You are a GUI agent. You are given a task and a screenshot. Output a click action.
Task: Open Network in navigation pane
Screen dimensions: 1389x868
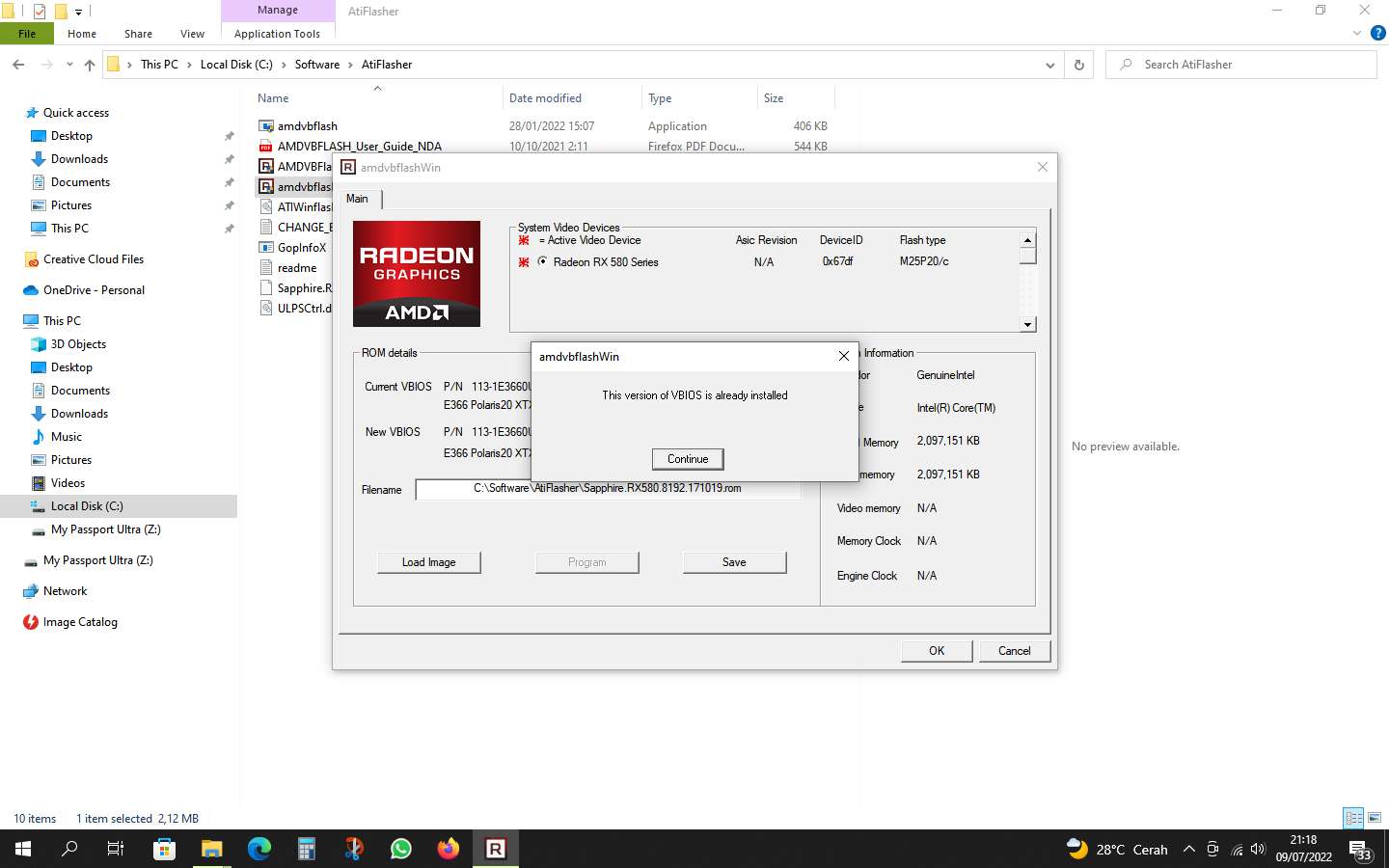65,591
